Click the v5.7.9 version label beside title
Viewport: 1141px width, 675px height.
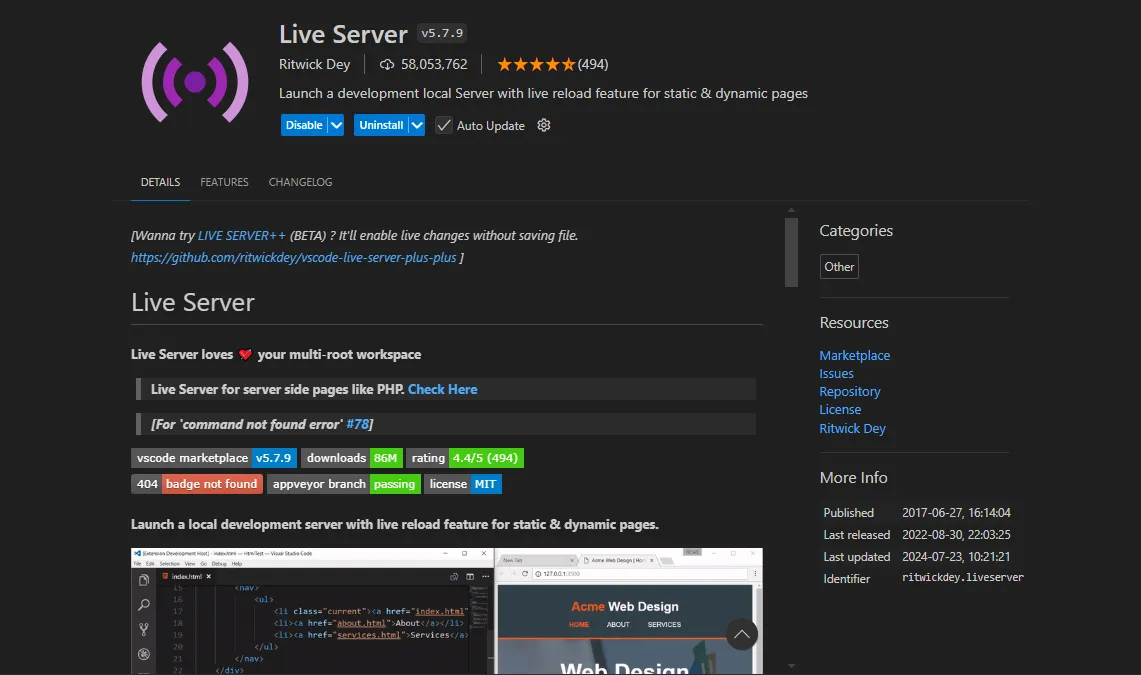(x=442, y=33)
